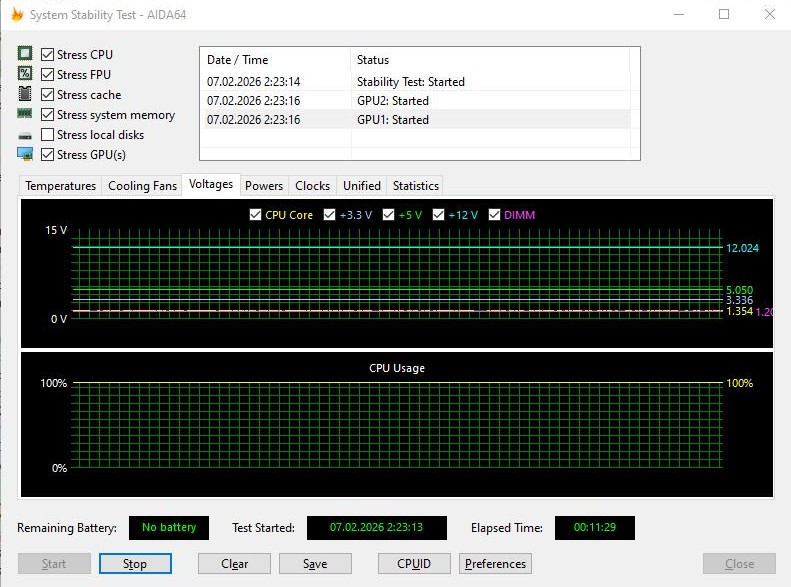Switch to the Clocks tab
Viewport: 791px width, 587px height.
(312, 186)
